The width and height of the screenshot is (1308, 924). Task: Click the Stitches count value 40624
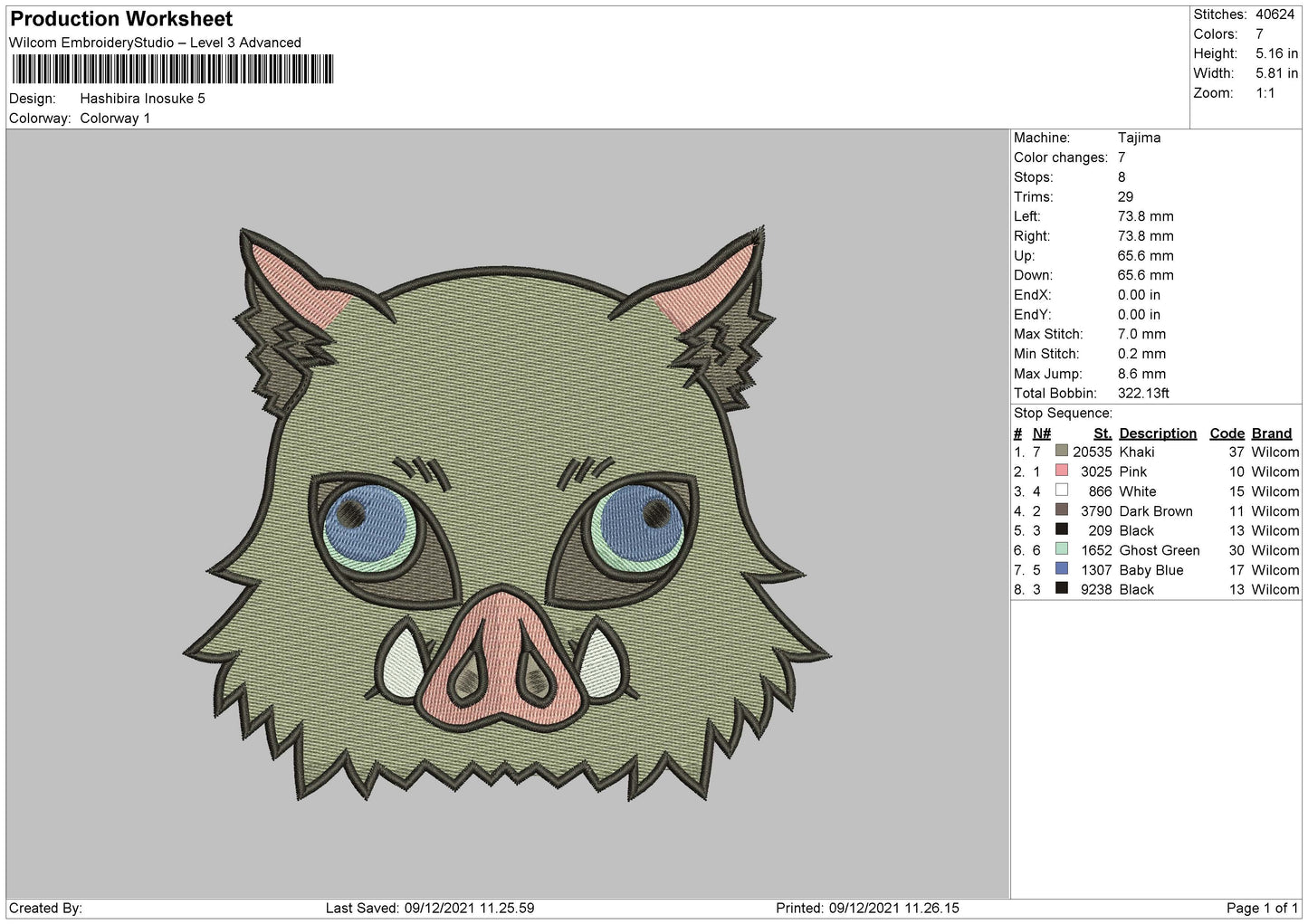pyautogui.click(x=1275, y=14)
